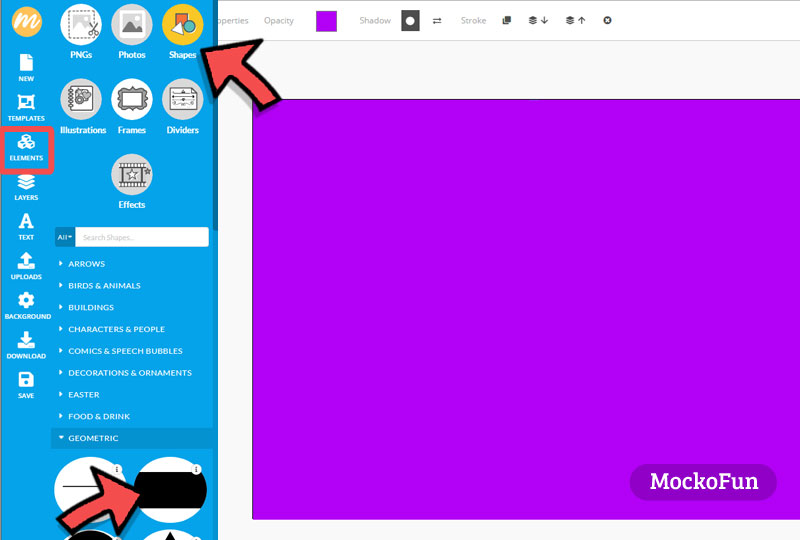The image size is (800, 540).
Task: Open options for the rectangle shape thumbnail
Action: [196, 470]
